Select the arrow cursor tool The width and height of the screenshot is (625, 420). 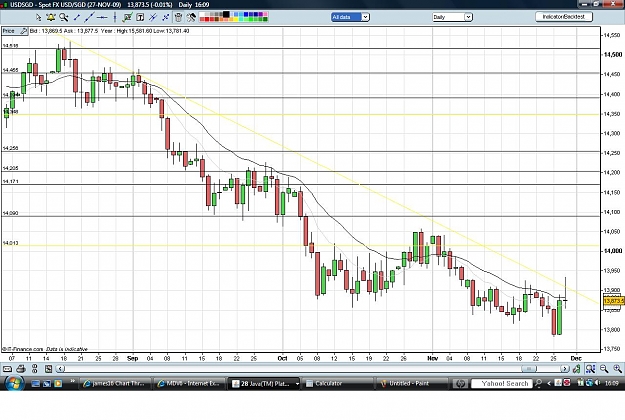38,17
